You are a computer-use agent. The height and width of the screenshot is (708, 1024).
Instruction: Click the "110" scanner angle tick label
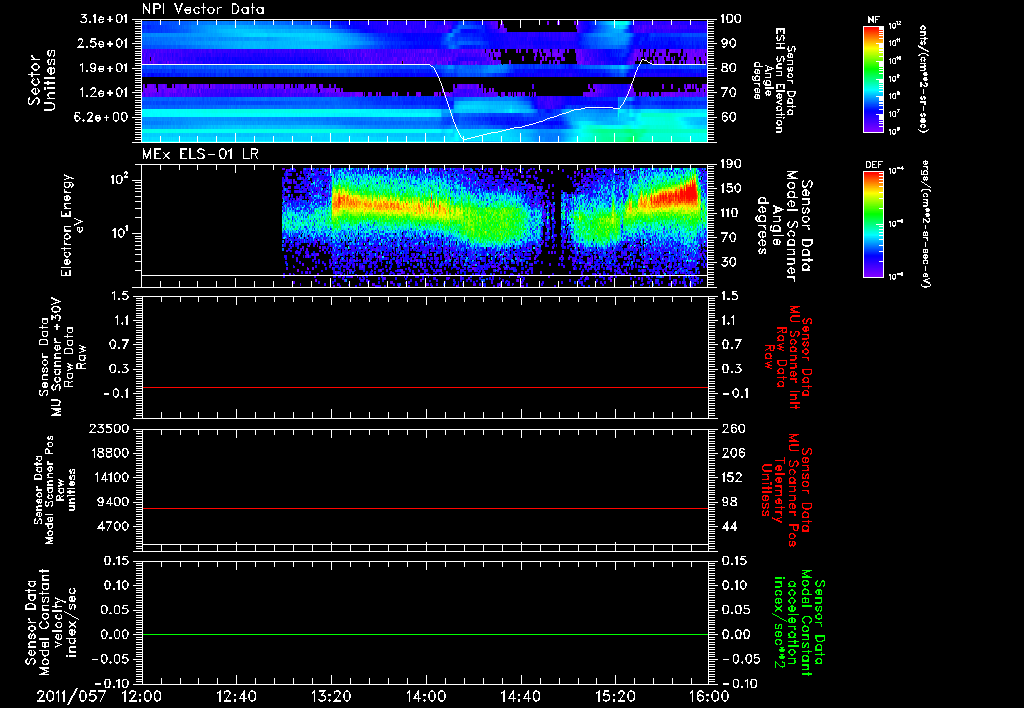click(731, 213)
